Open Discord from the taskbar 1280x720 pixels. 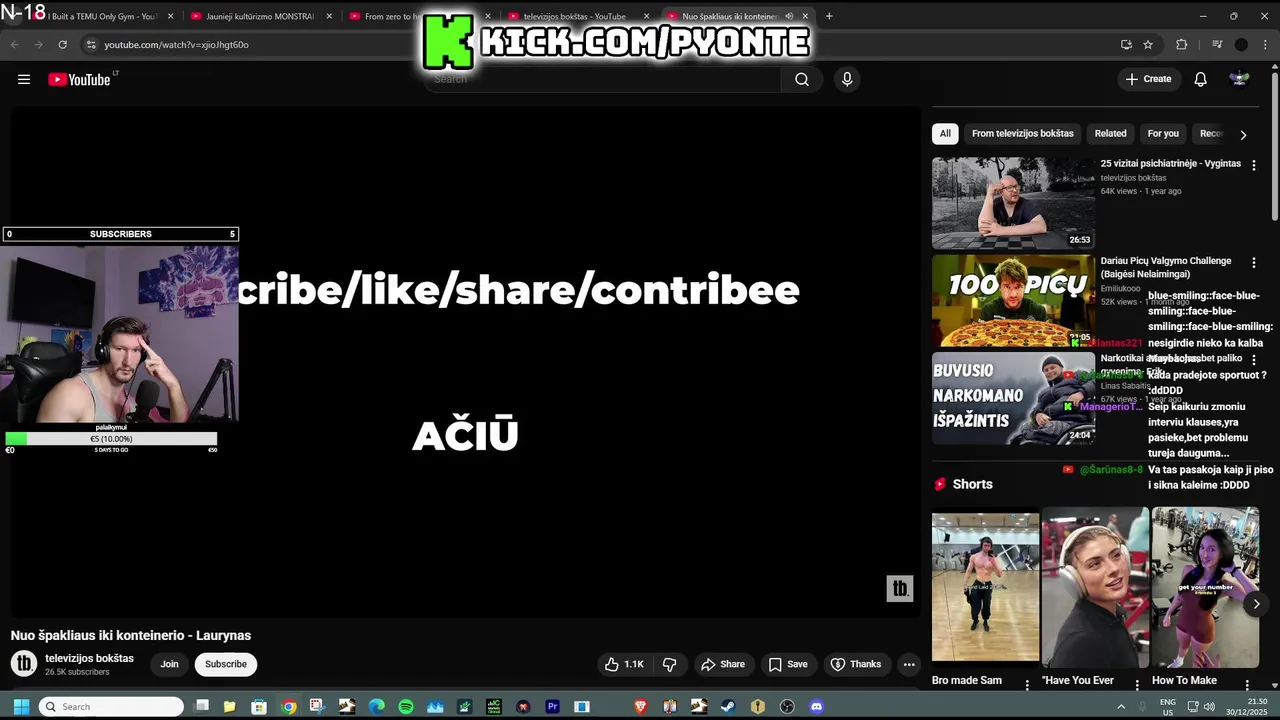point(816,706)
